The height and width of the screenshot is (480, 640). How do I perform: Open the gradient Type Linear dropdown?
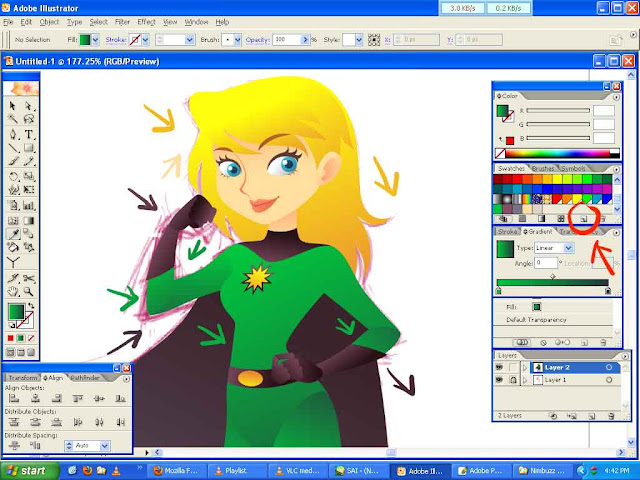click(569, 248)
